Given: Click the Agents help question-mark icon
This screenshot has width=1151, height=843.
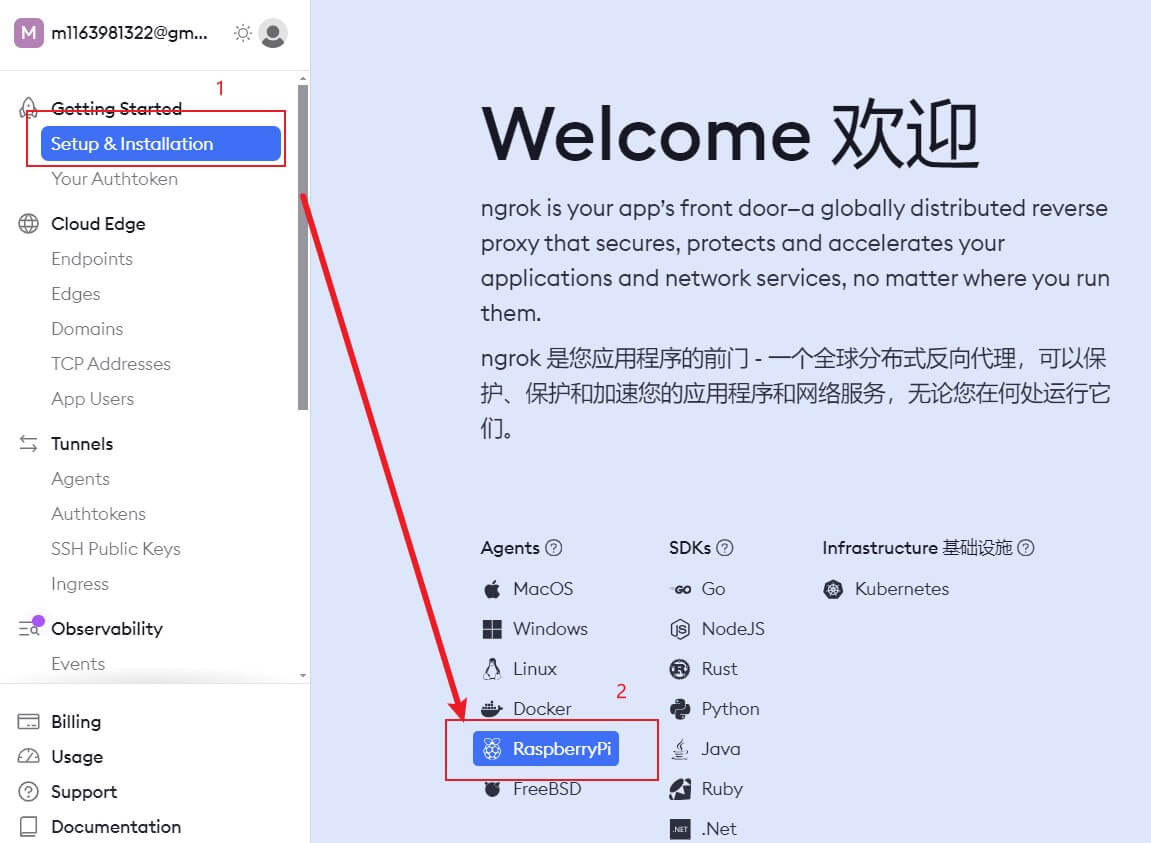Looking at the screenshot, I should point(553,548).
